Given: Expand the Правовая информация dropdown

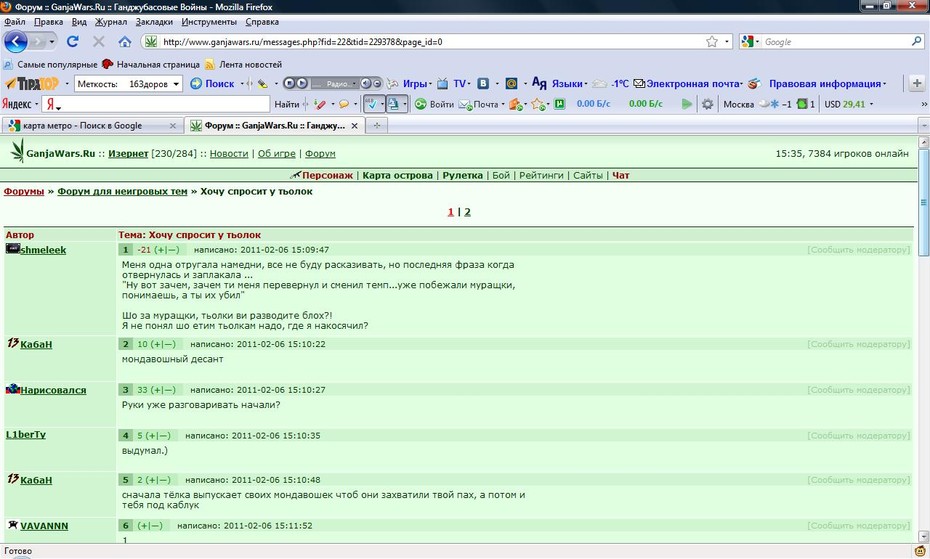Looking at the screenshot, I should [x=884, y=84].
